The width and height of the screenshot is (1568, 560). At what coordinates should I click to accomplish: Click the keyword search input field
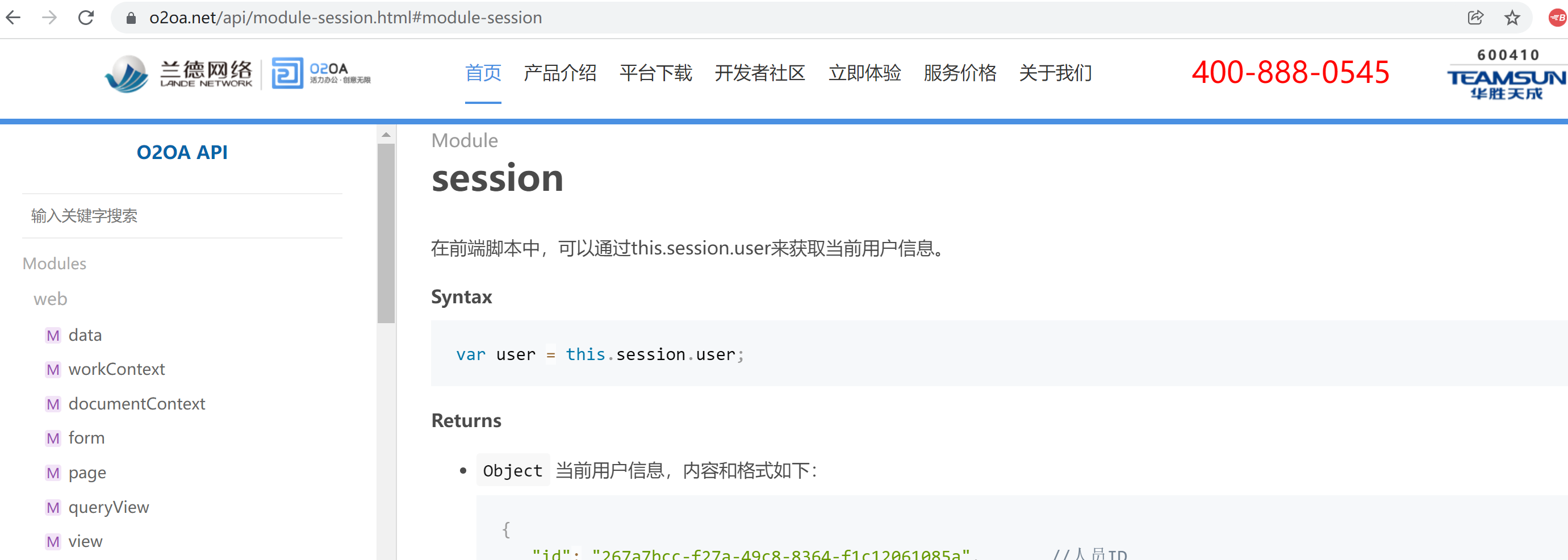(182, 216)
